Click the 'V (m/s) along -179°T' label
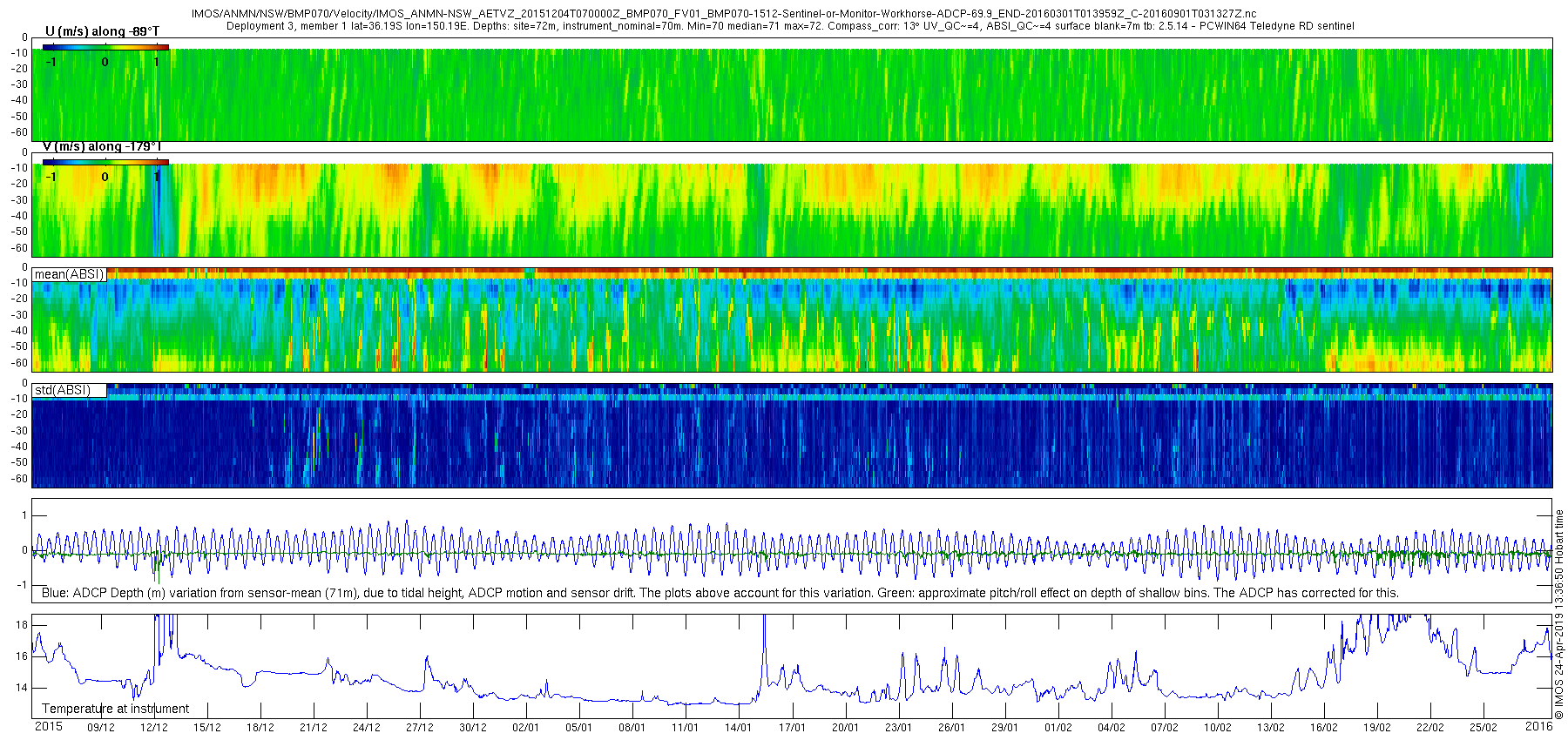 coord(102,146)
